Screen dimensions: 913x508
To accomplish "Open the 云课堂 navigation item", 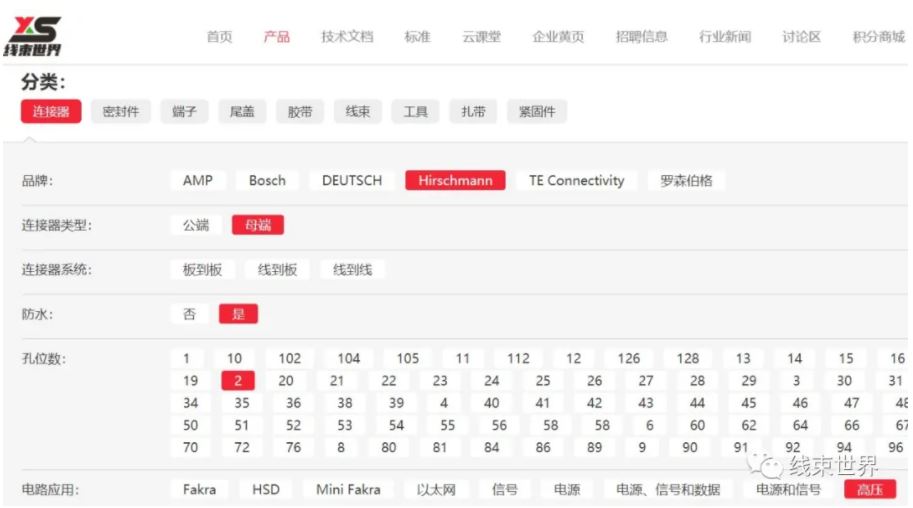I will tap(481, 37).
